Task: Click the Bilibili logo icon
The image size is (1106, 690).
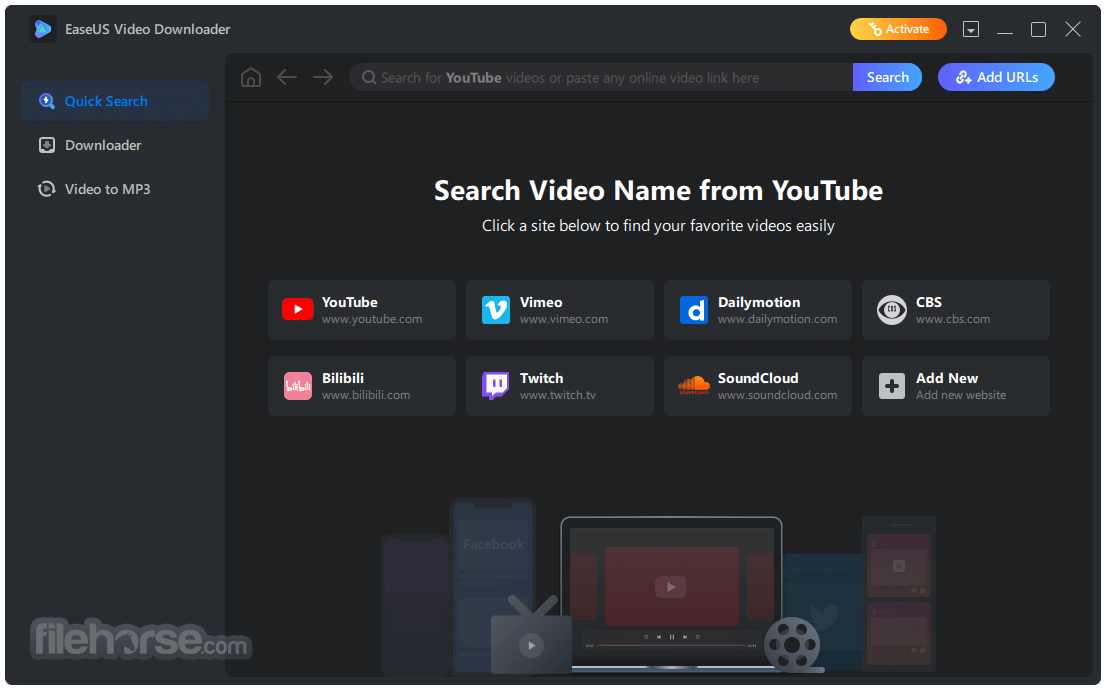Action: pos(298,386)
